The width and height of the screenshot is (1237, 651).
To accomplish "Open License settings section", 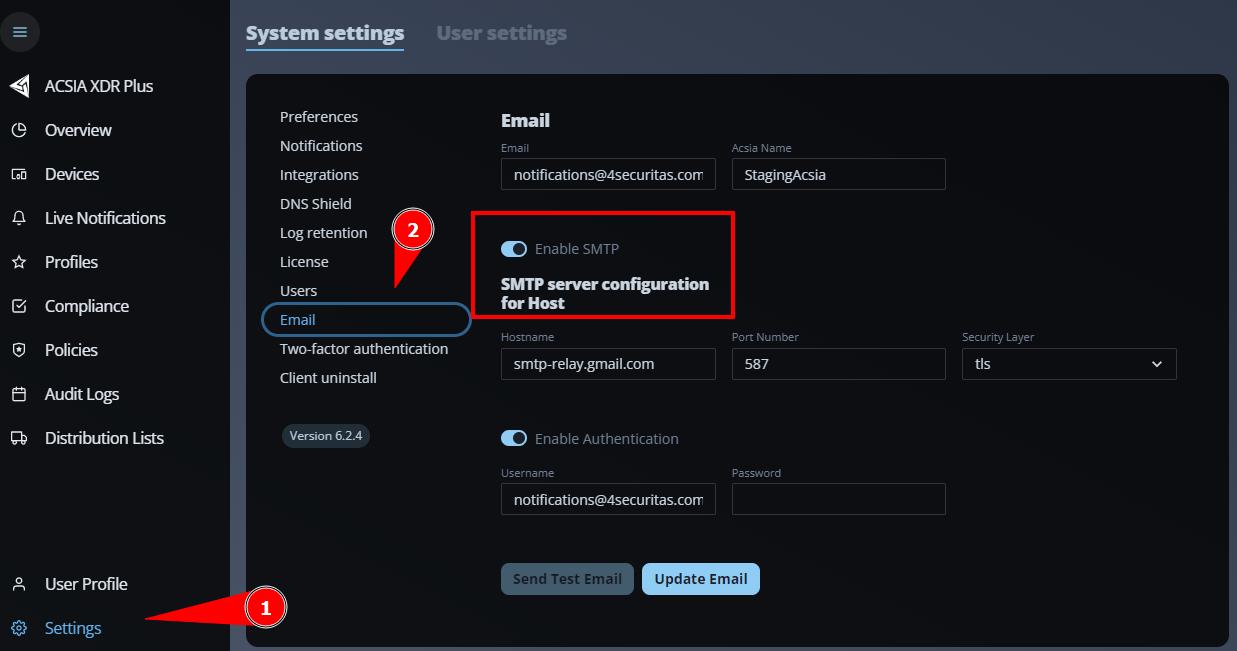I will point(304,262).
